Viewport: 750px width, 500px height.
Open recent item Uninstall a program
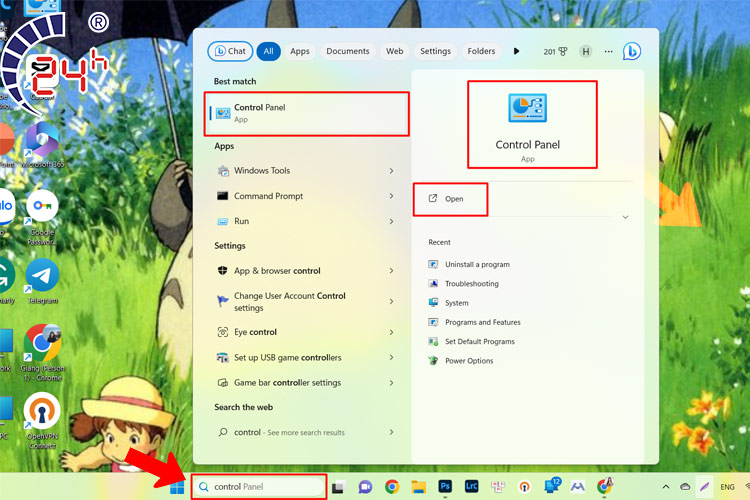(469, 264)
